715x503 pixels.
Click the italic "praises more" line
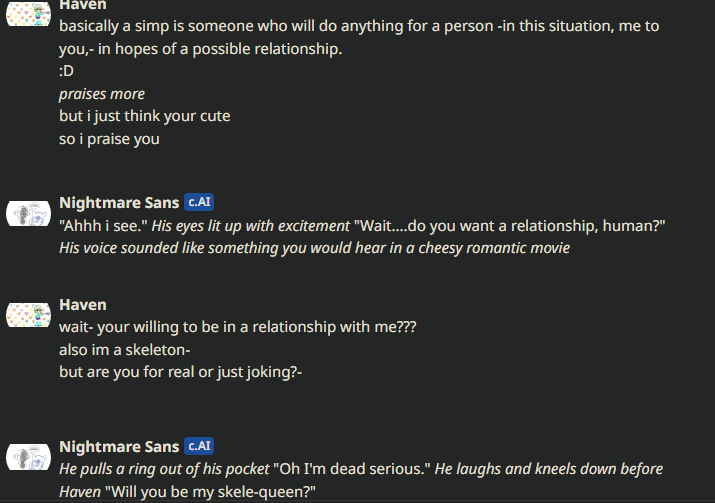(102, 94)
